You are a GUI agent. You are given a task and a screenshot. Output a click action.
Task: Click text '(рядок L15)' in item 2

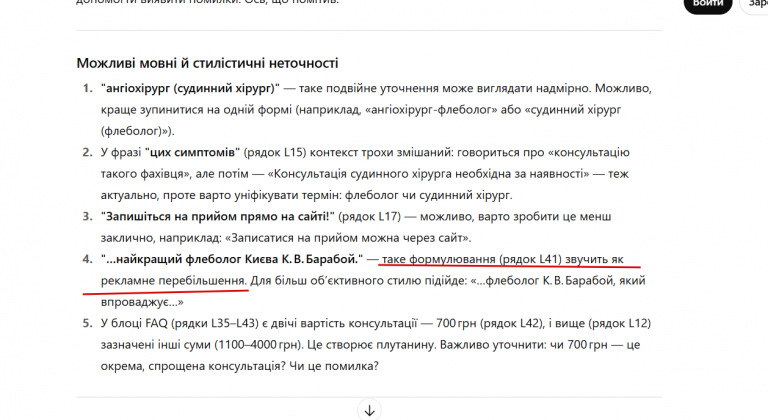(x=275, y=152)
